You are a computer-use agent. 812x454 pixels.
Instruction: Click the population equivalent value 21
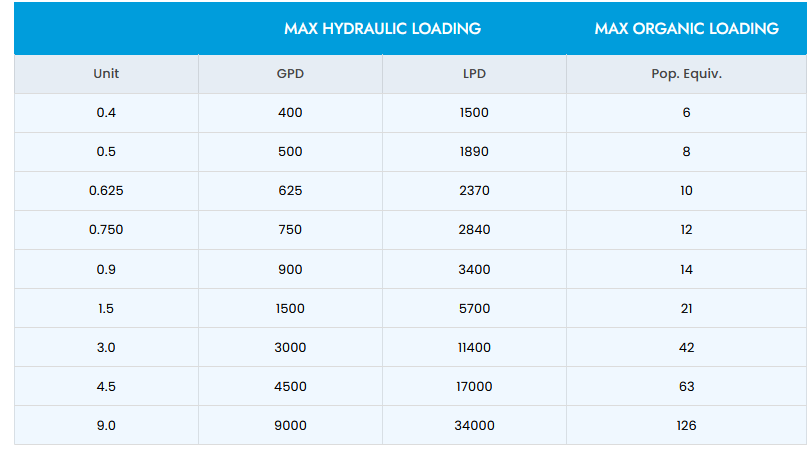[x=686, y=308]
